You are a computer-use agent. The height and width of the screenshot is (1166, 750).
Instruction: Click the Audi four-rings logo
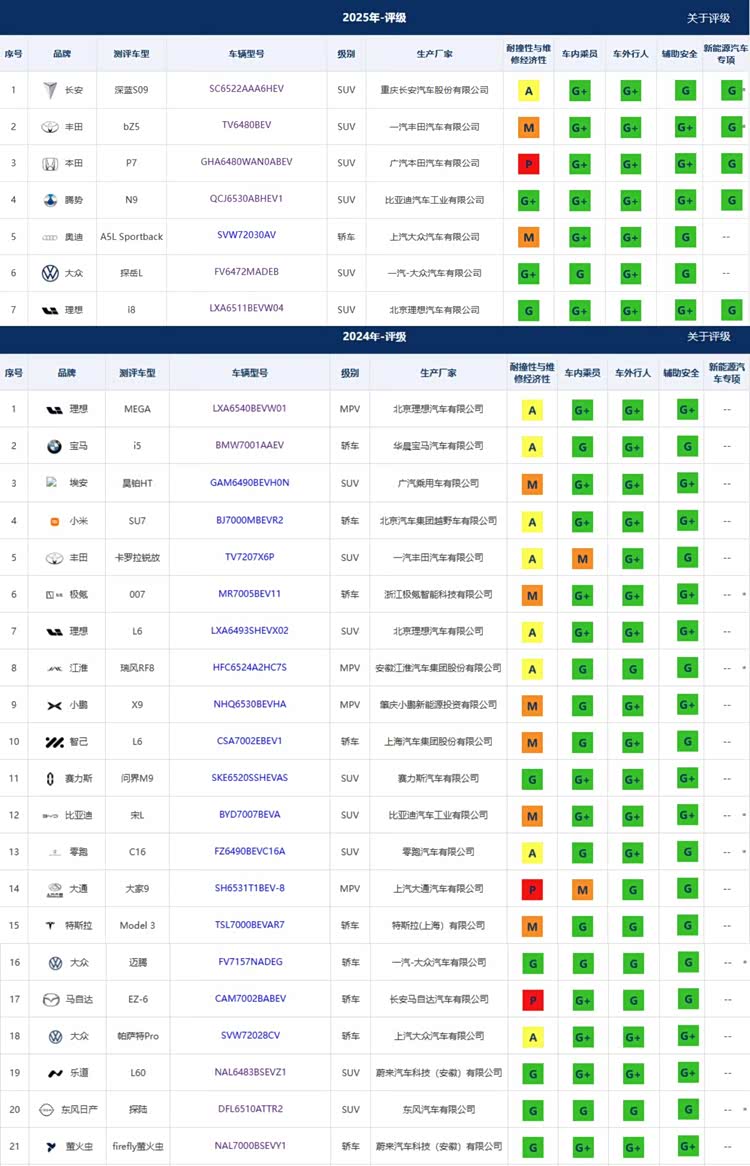[x=49, y=237]
